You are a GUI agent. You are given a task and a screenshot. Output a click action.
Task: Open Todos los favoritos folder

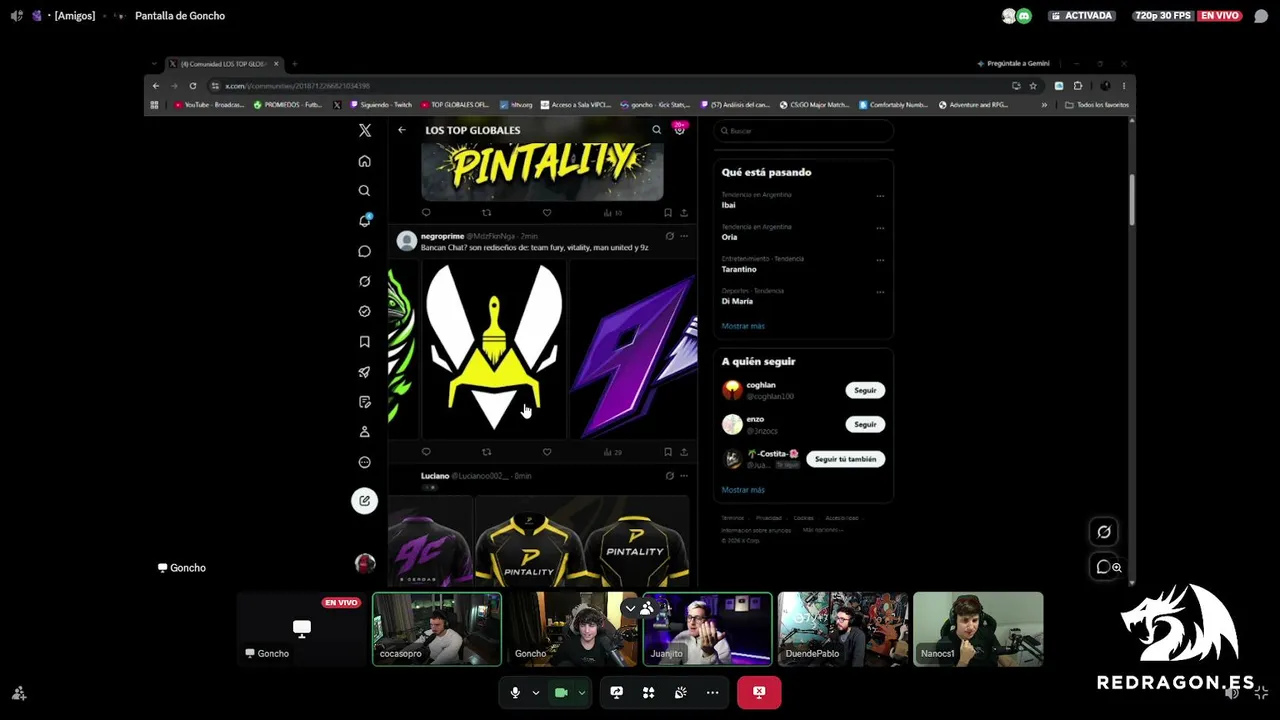(x=1097, y=105)
